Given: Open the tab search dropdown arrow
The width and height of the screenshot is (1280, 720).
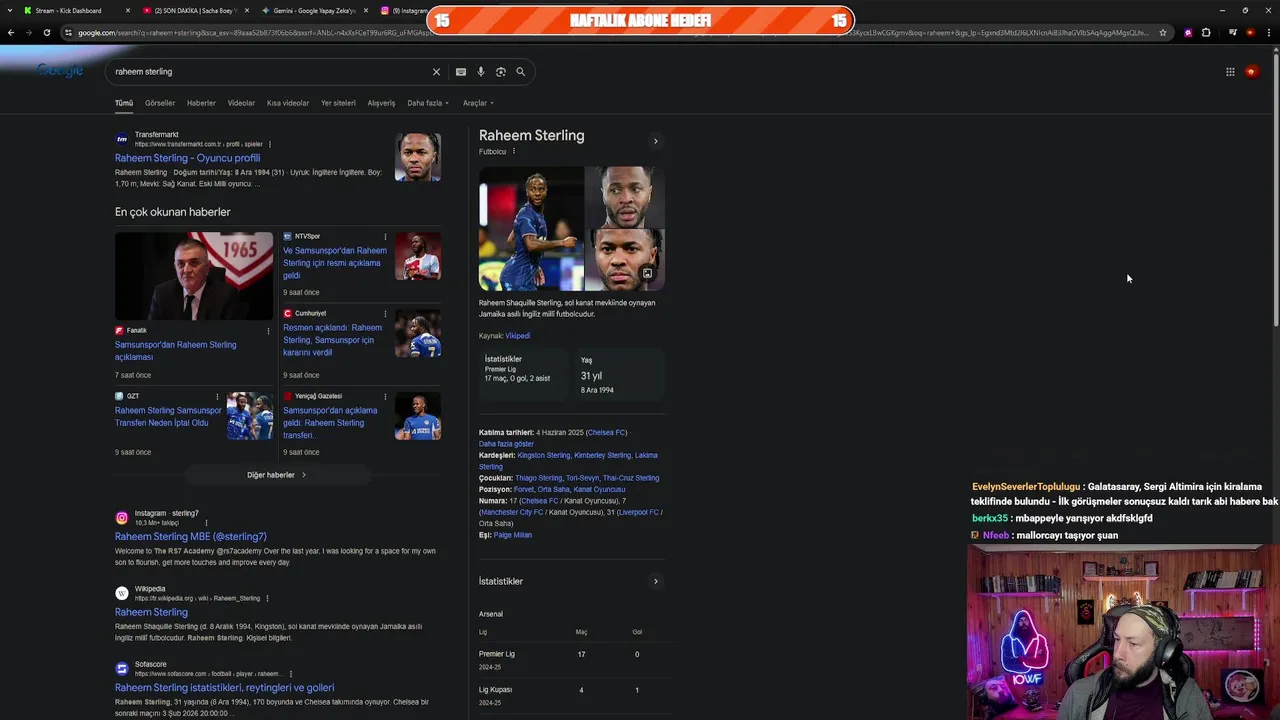Looking at the screenshot, I should (x=11, y=11).
